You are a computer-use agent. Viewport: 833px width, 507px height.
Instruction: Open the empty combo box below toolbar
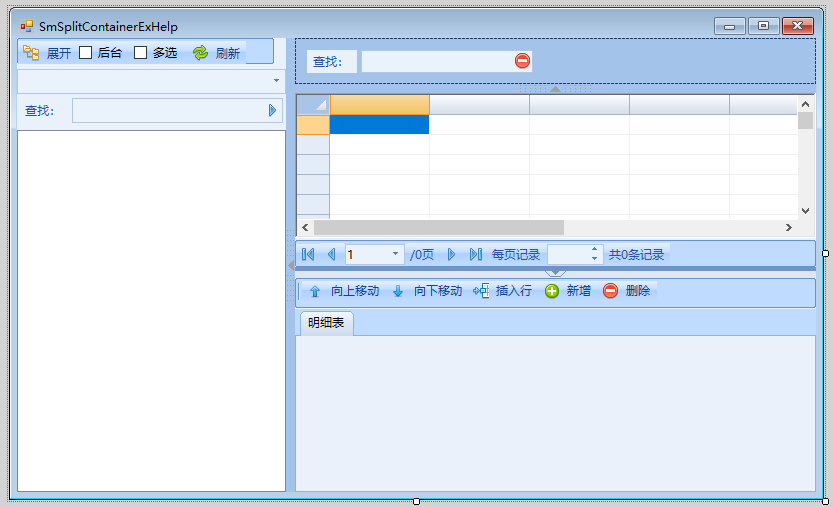coord(151,81)
